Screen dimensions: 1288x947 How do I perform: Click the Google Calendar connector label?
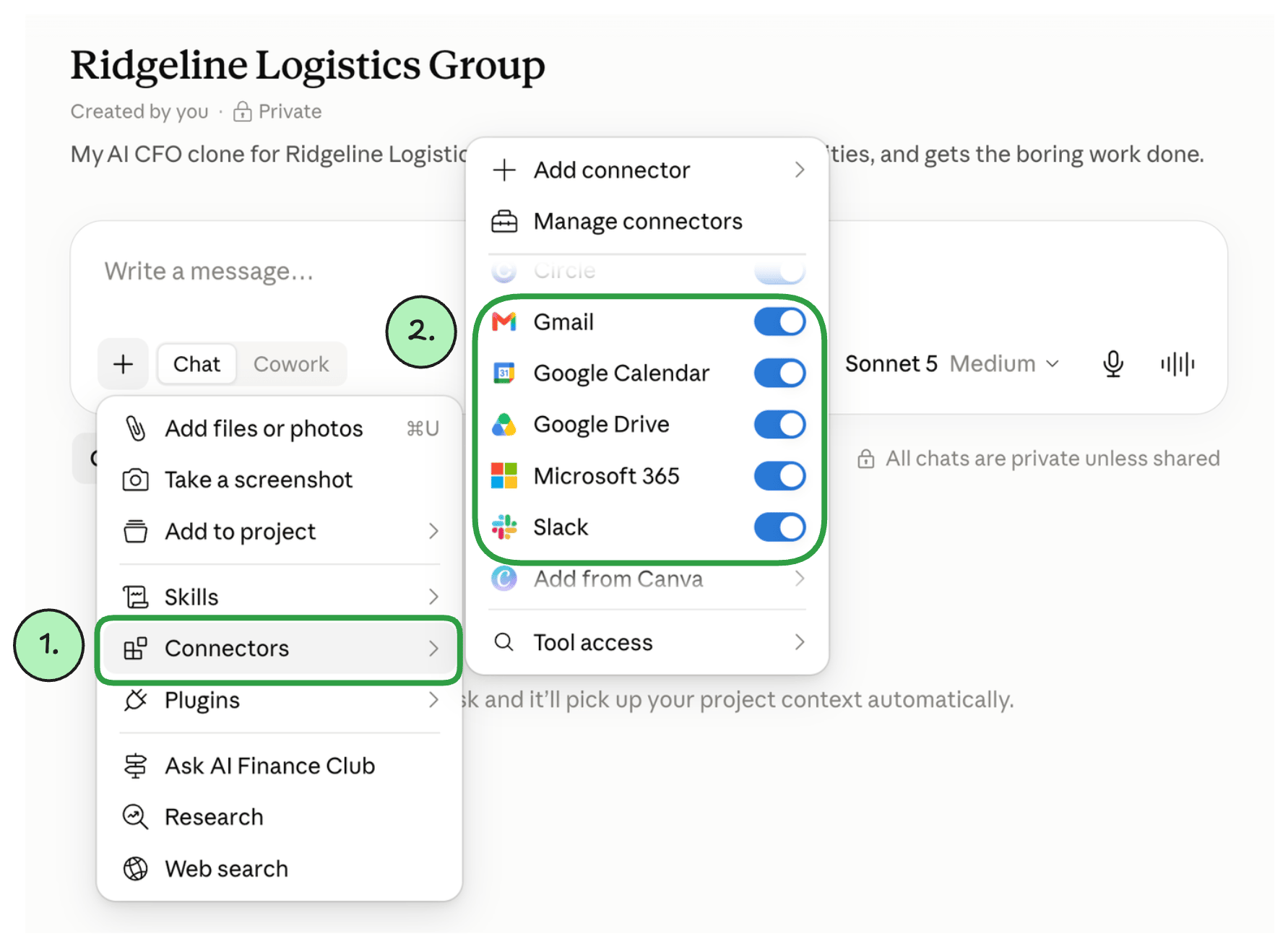point(622,373)
